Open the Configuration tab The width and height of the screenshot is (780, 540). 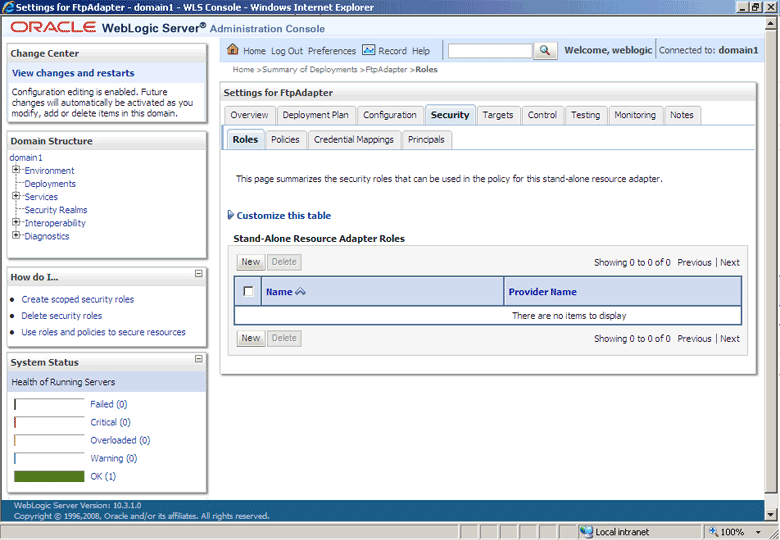[390, 115]
